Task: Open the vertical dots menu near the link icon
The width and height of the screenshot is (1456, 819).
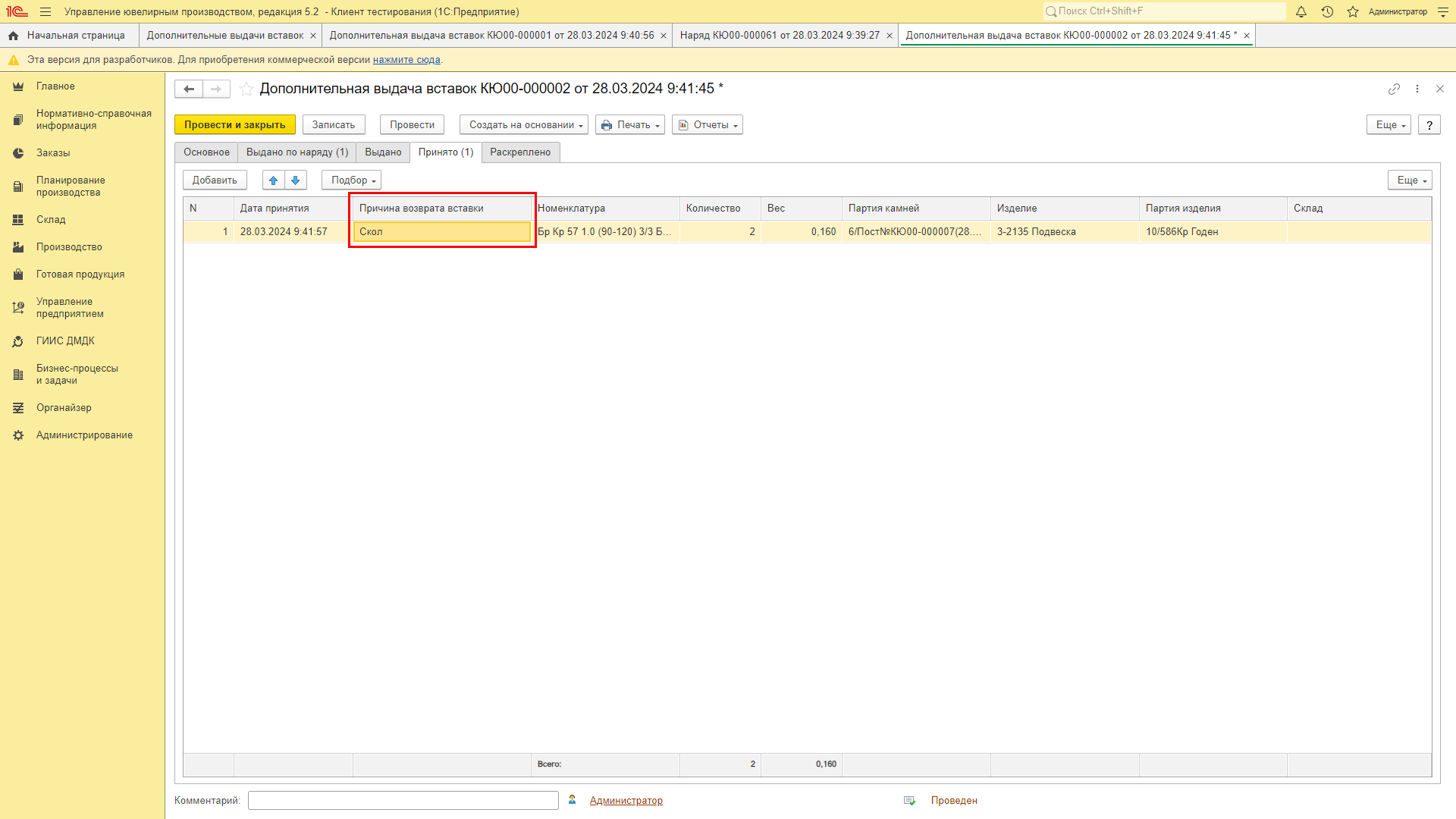Action: 1417,89
